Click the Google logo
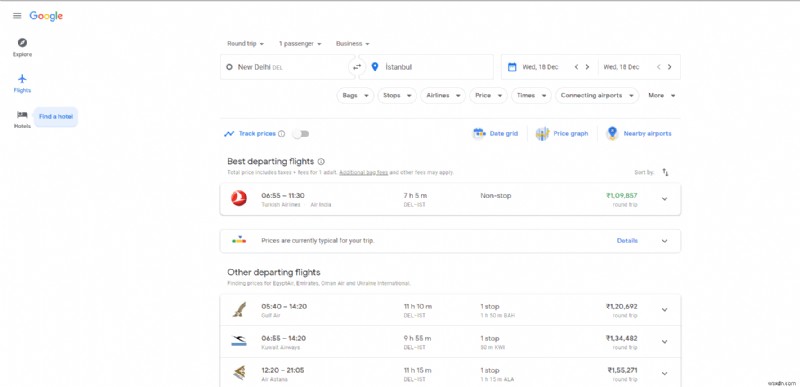This screenshot has height=387, width=800. pyautogui.click(x=46, y=16)
